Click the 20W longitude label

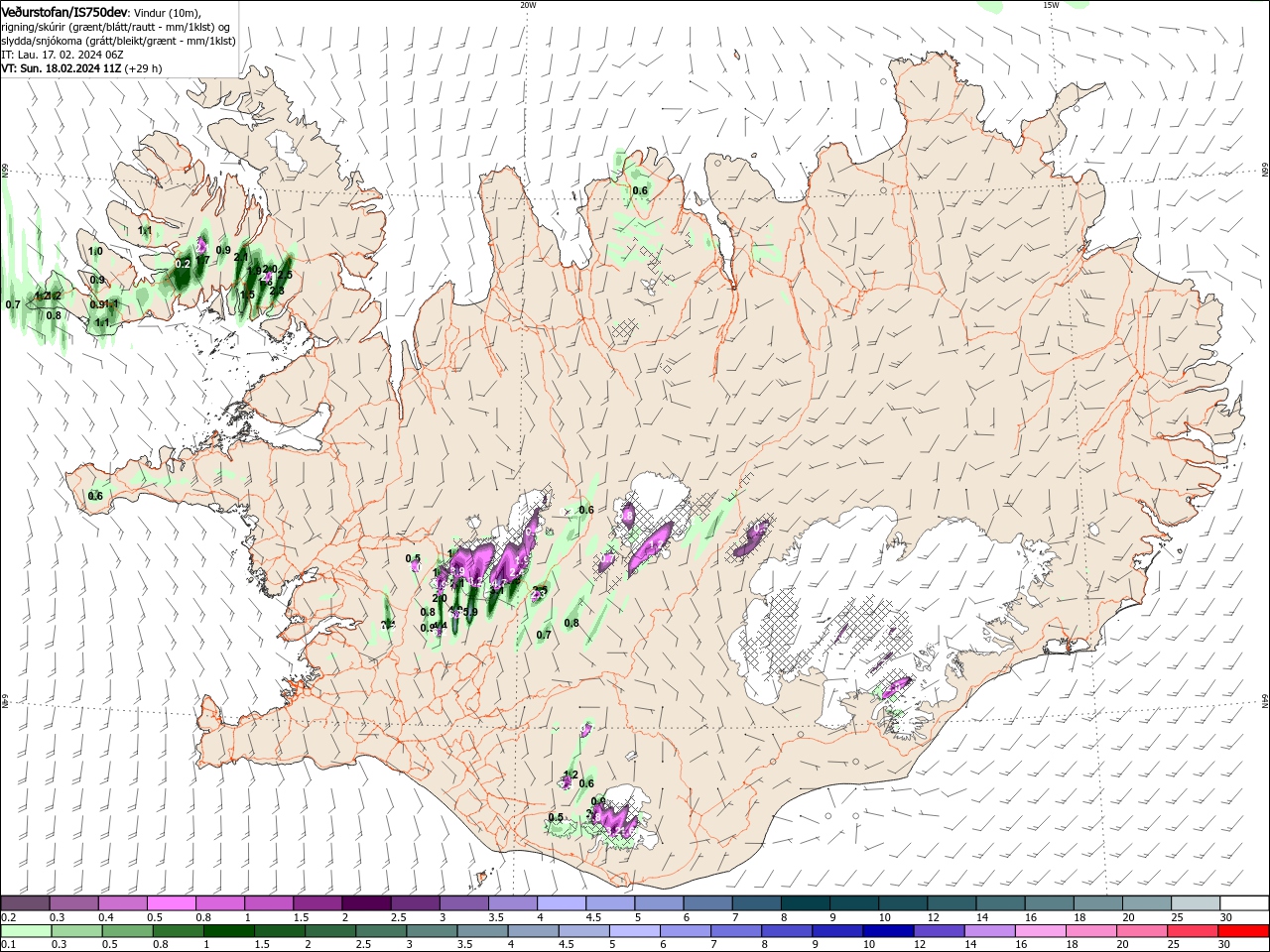528,5
